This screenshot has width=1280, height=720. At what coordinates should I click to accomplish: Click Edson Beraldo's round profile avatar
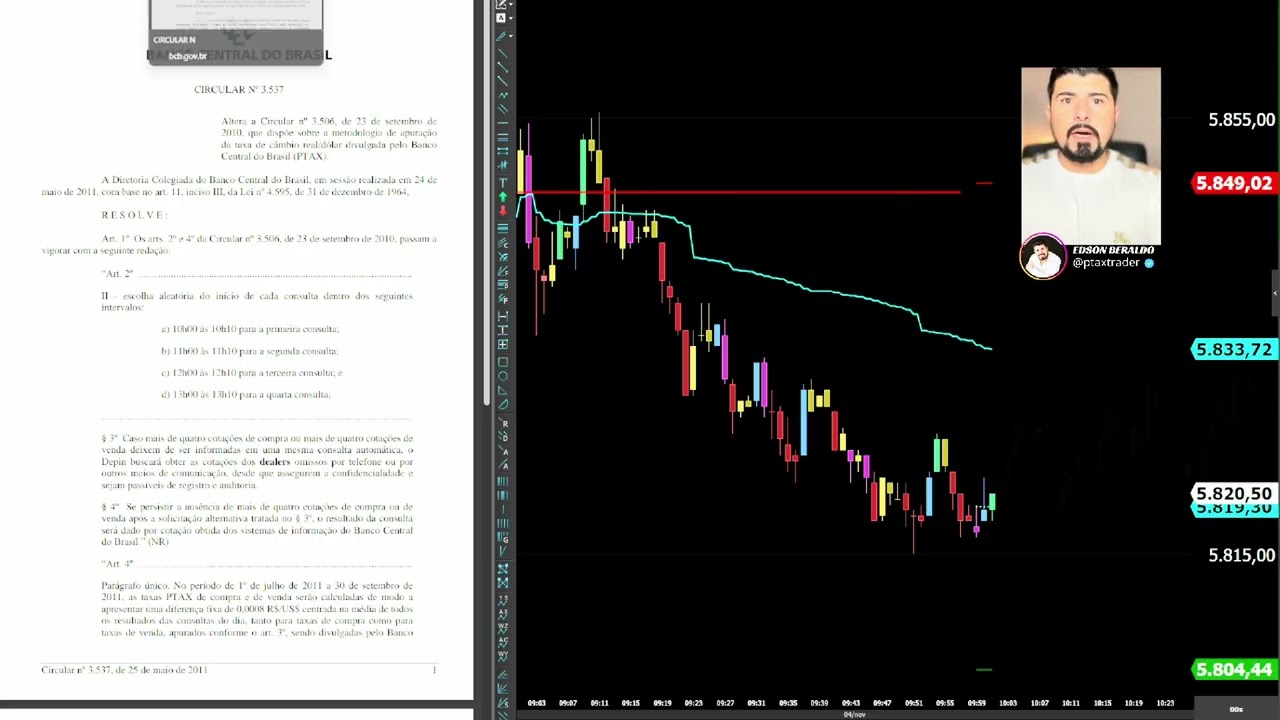point(1042,257)
